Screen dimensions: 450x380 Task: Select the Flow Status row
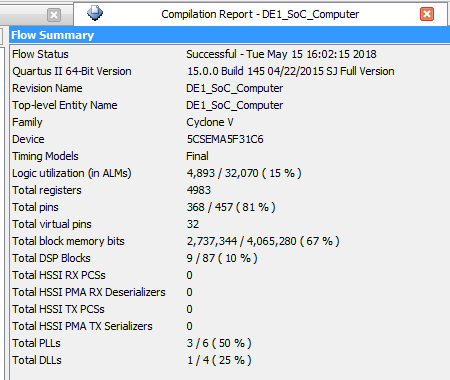point(230,54)
